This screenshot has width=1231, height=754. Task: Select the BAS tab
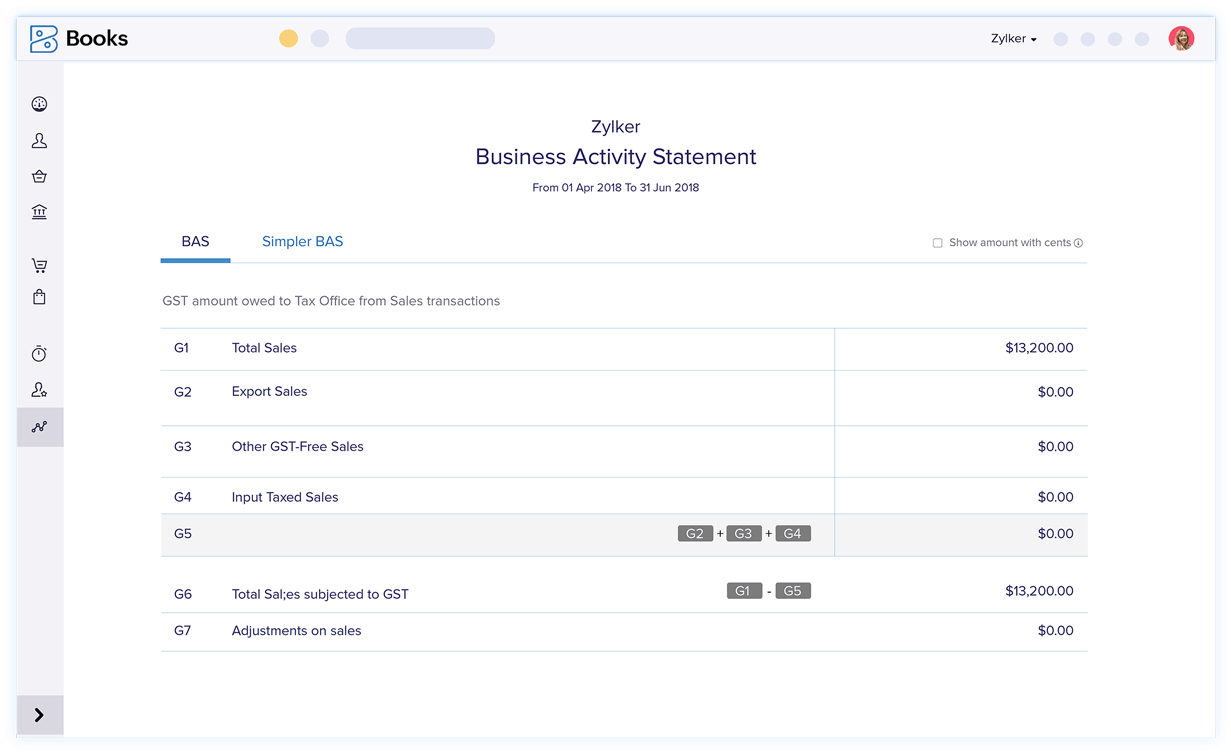click(195, 242)
